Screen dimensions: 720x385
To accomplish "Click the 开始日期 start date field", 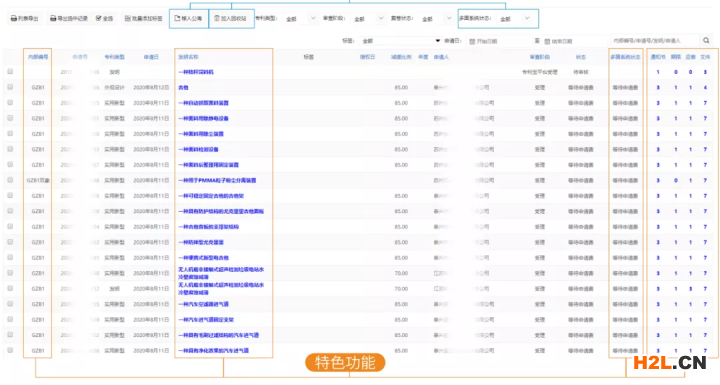I will pos(499,41).
